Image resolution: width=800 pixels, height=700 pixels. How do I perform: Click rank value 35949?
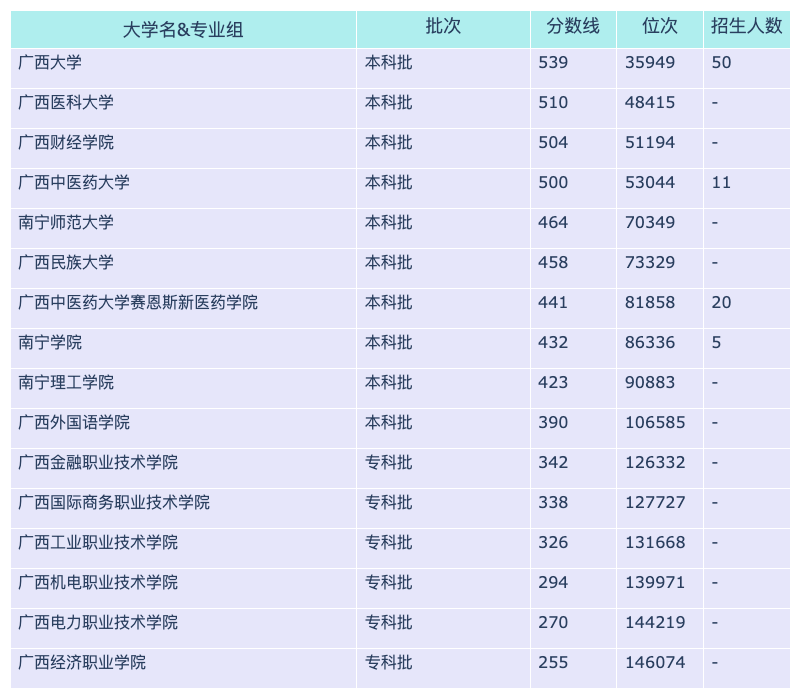point(650,62)
